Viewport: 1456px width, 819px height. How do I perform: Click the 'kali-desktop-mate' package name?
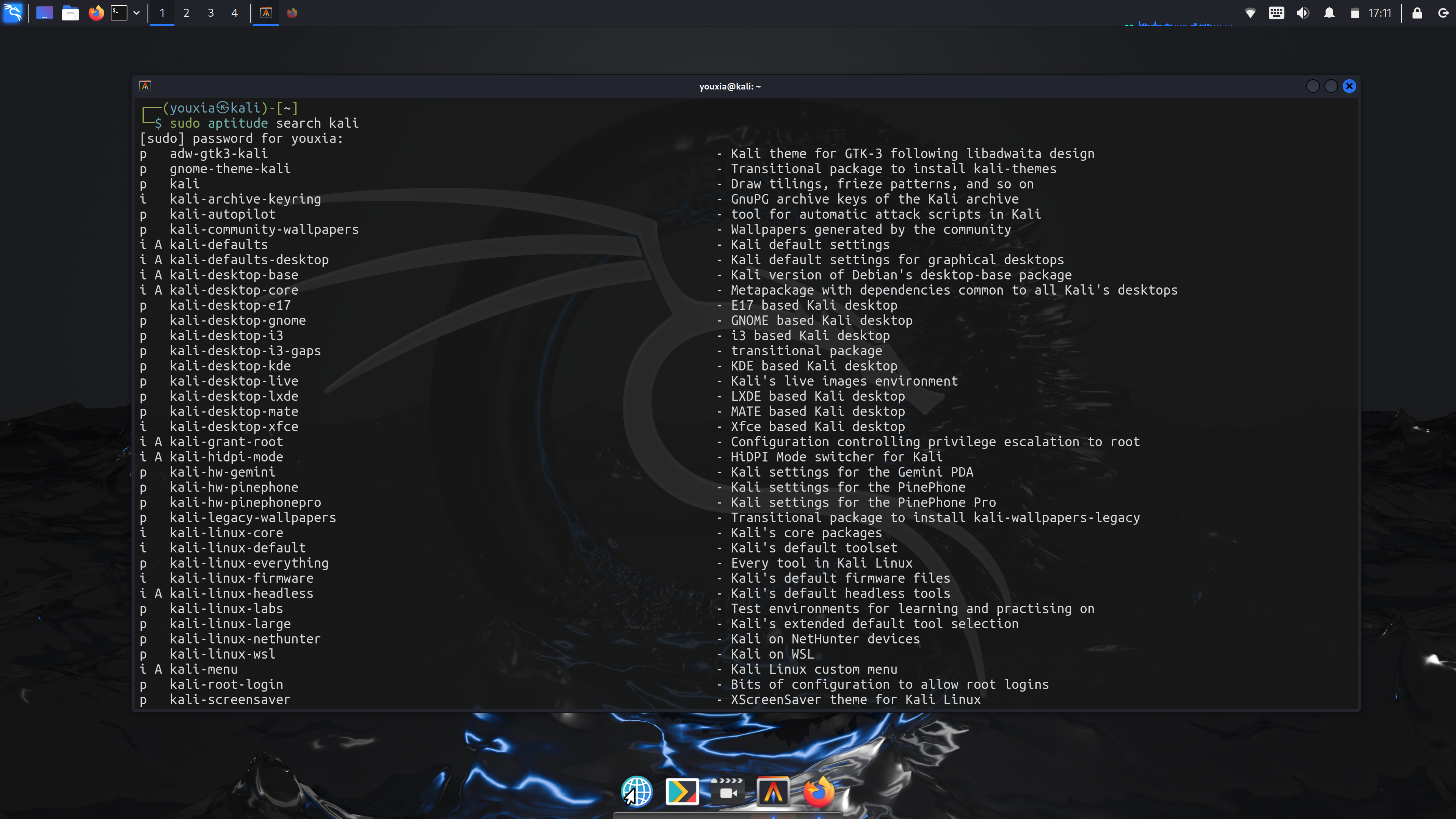(x=234, y=411)
